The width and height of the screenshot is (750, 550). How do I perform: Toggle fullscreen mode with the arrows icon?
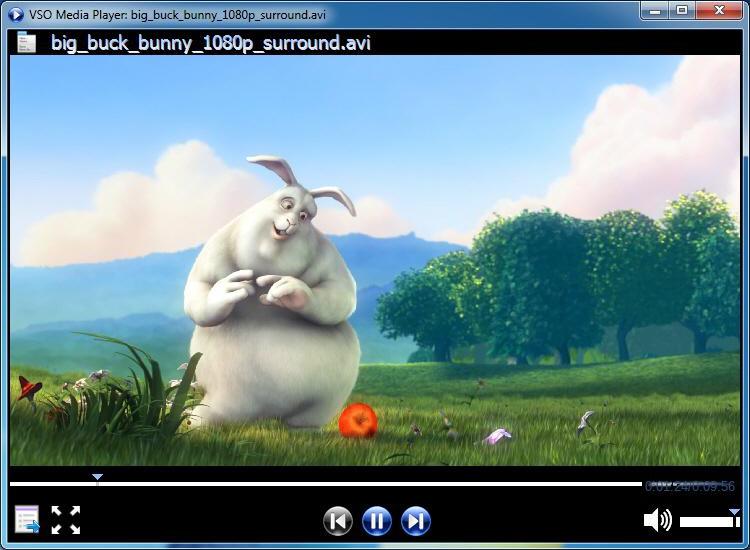click(66, 520)
